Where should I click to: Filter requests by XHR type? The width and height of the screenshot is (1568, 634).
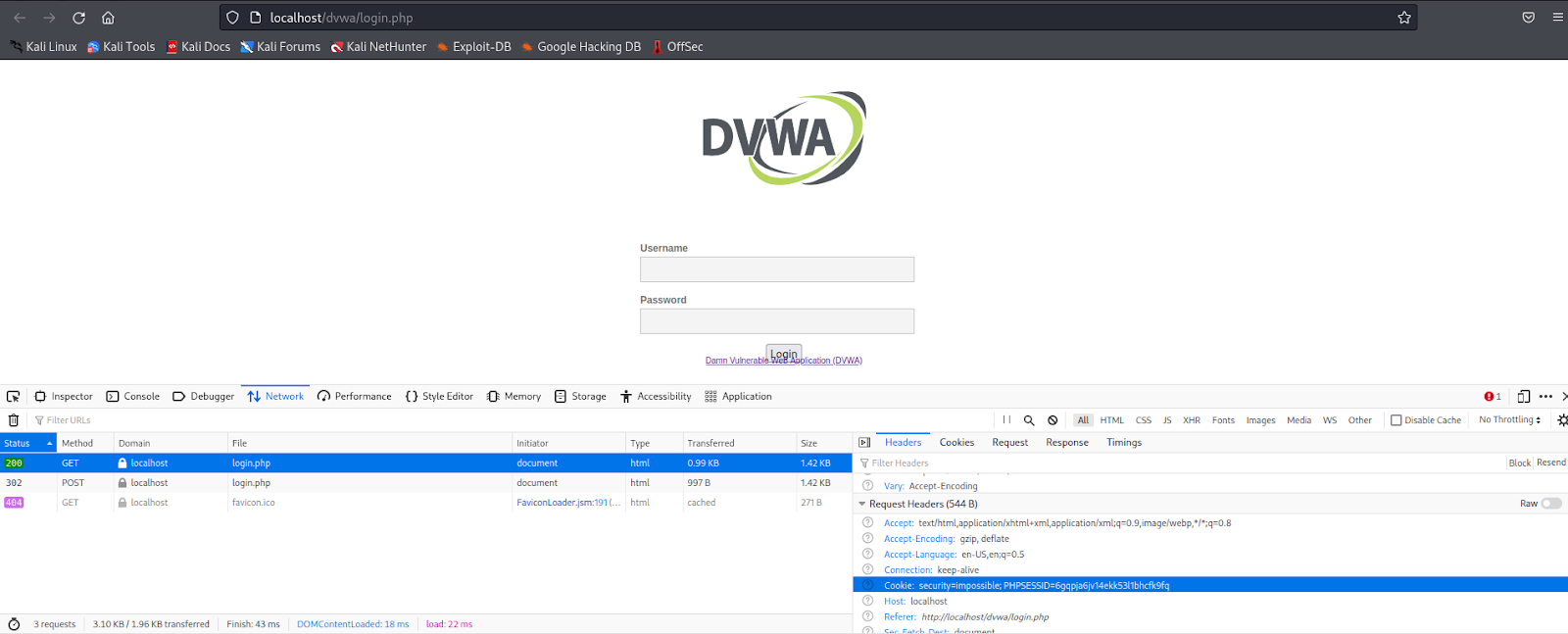tap(1192, 420)
